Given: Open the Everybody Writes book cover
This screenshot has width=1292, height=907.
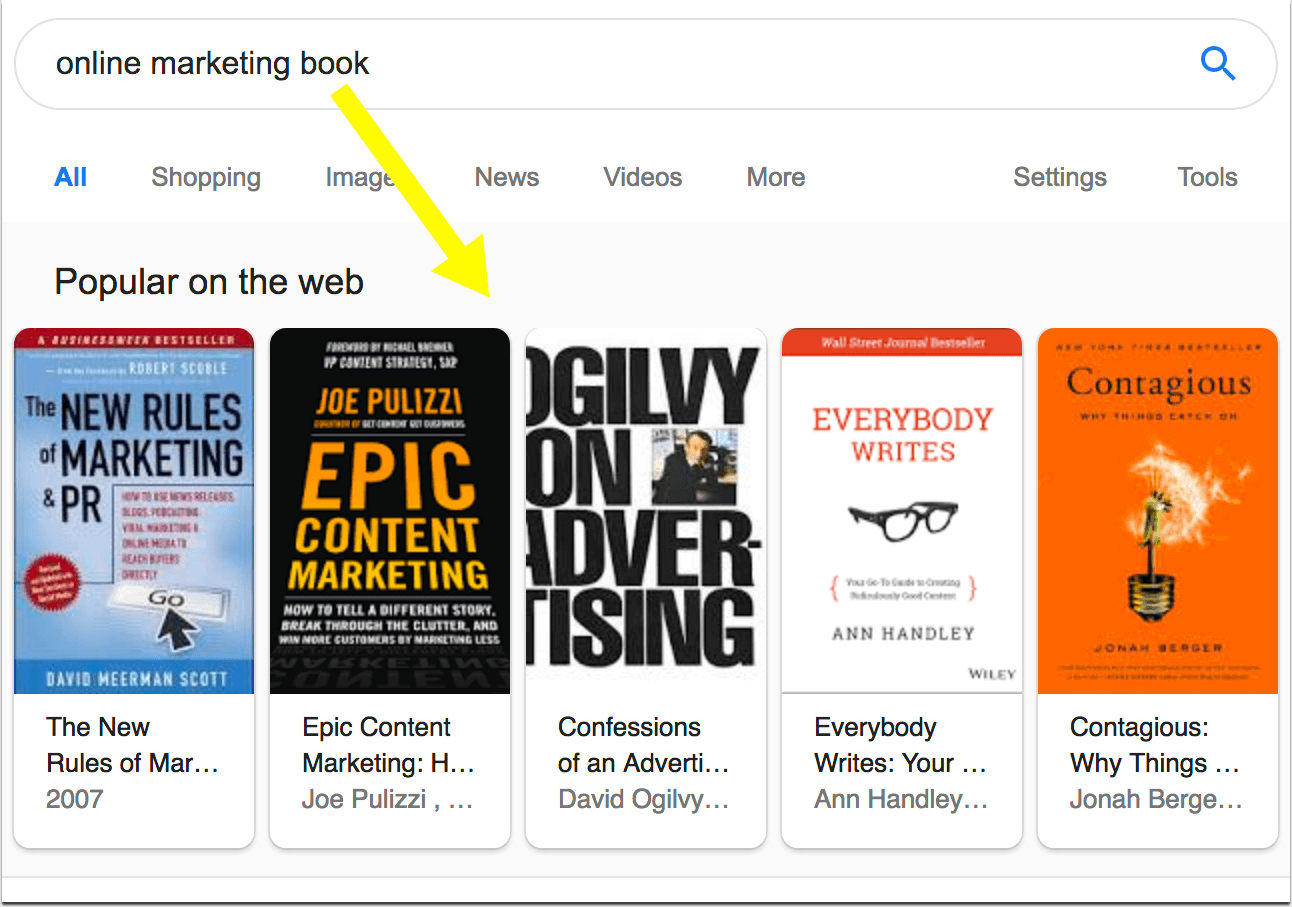Looking at the screenshot, I should click(x=902, y=511).
